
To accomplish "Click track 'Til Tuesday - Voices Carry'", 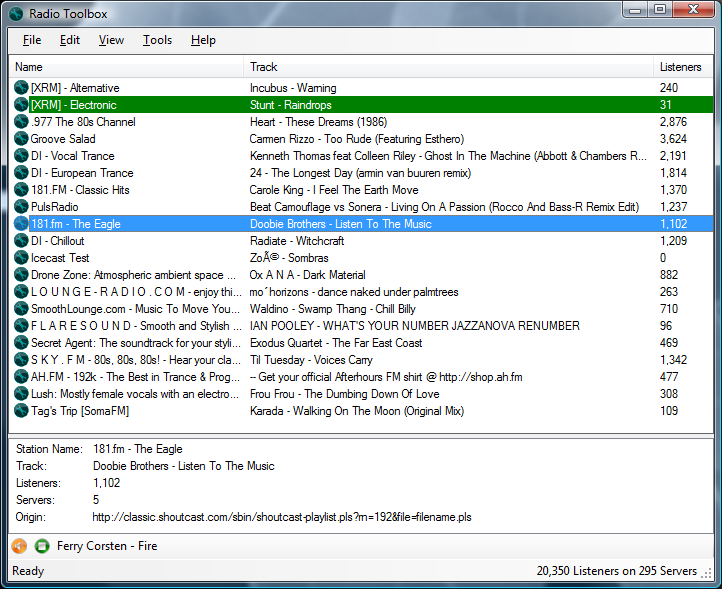I will click(x=311, y=361).
